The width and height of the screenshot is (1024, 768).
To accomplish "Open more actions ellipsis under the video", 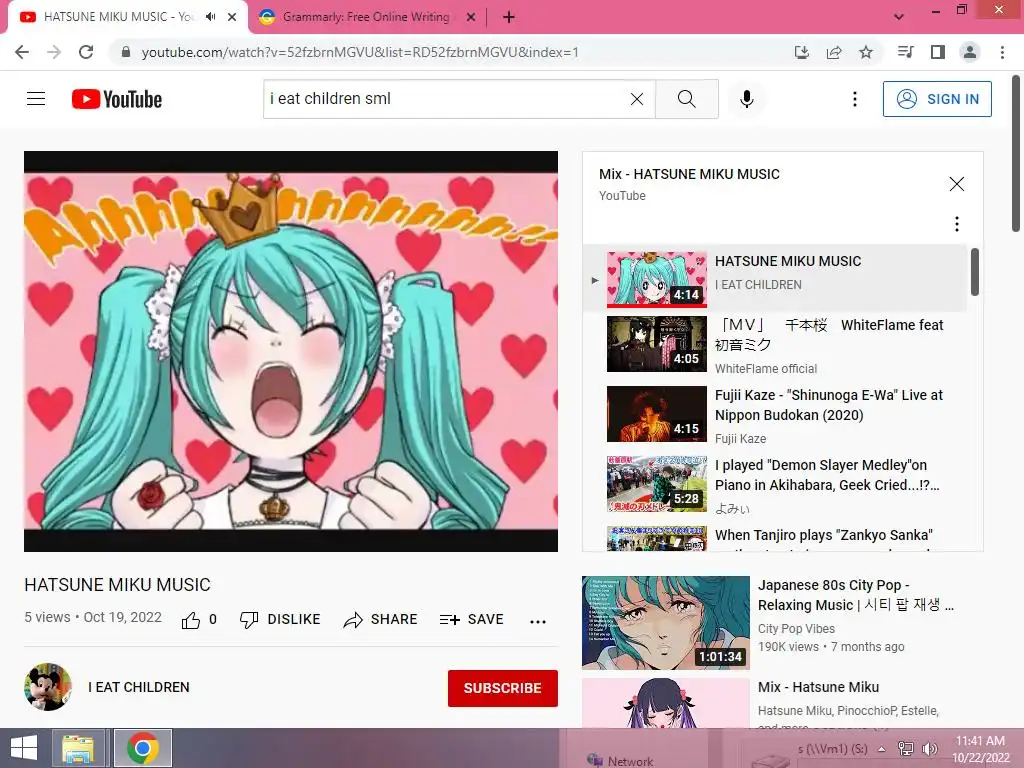I will (537, 622).
